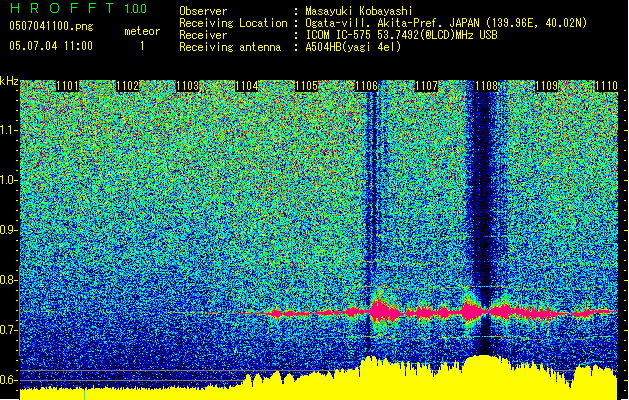629x400 pixels.
Task: Click the meteor count value 1
Action: click(142, 46)
